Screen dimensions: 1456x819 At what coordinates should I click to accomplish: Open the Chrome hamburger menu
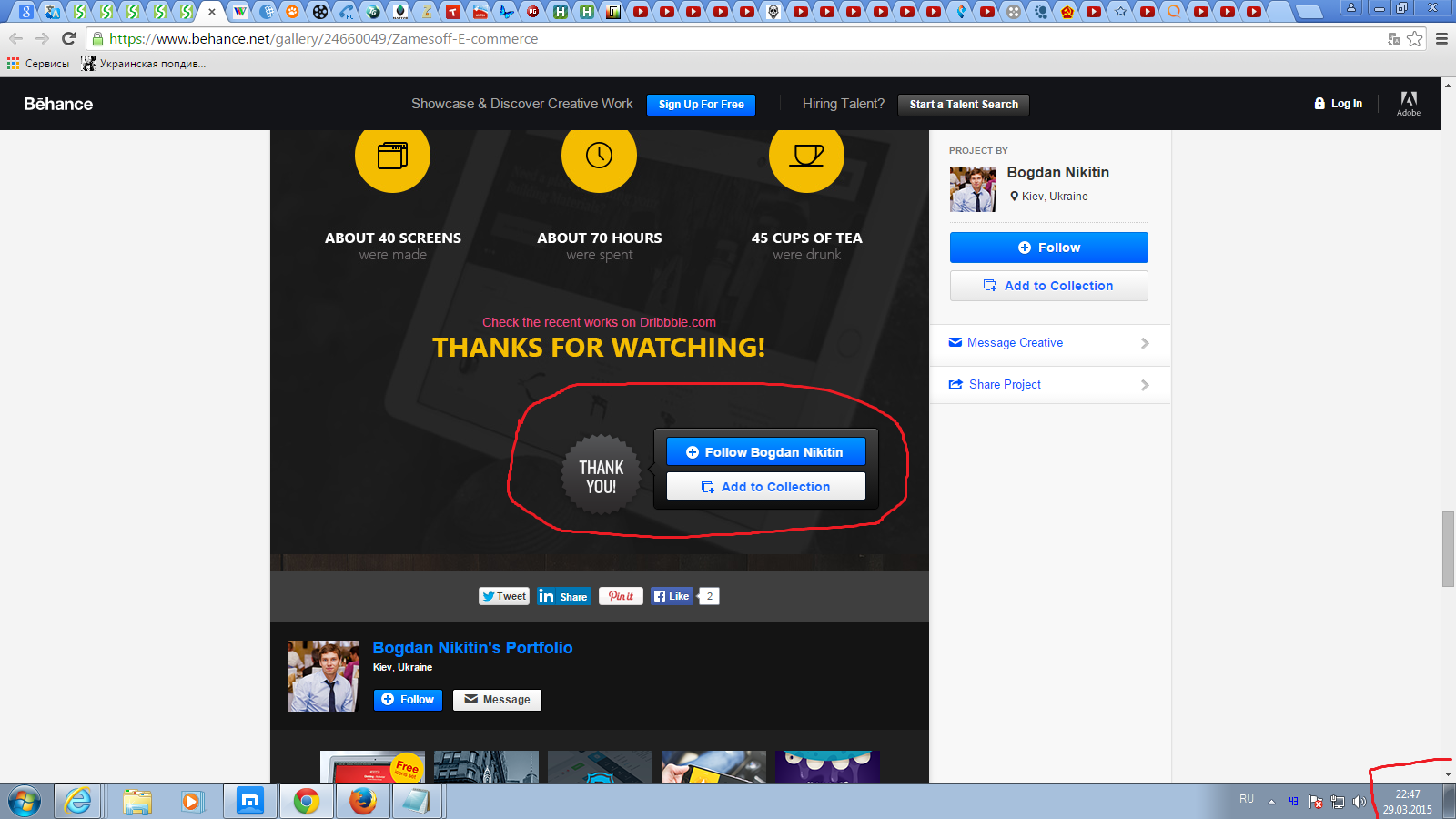point(1441,38)
